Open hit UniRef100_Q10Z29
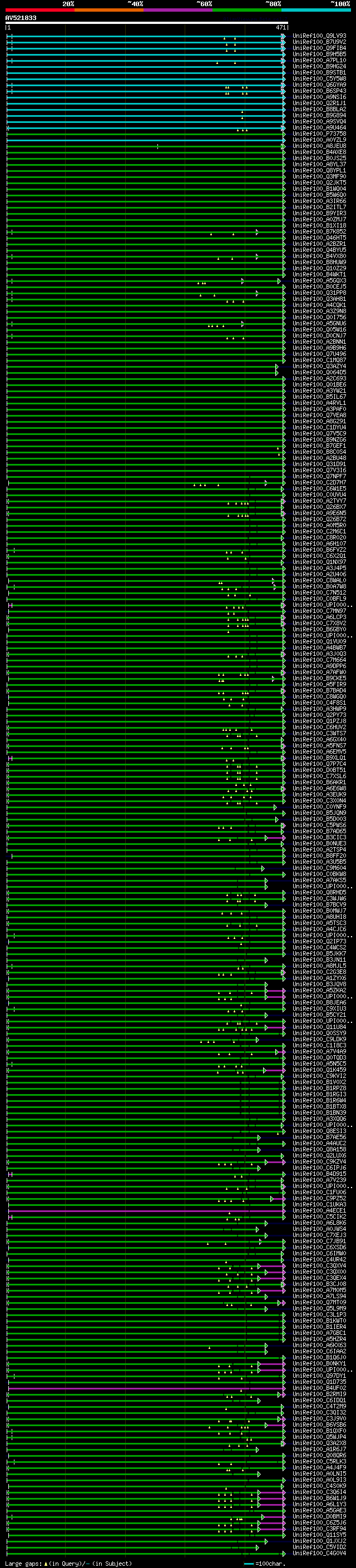 (x=319, y=268)
